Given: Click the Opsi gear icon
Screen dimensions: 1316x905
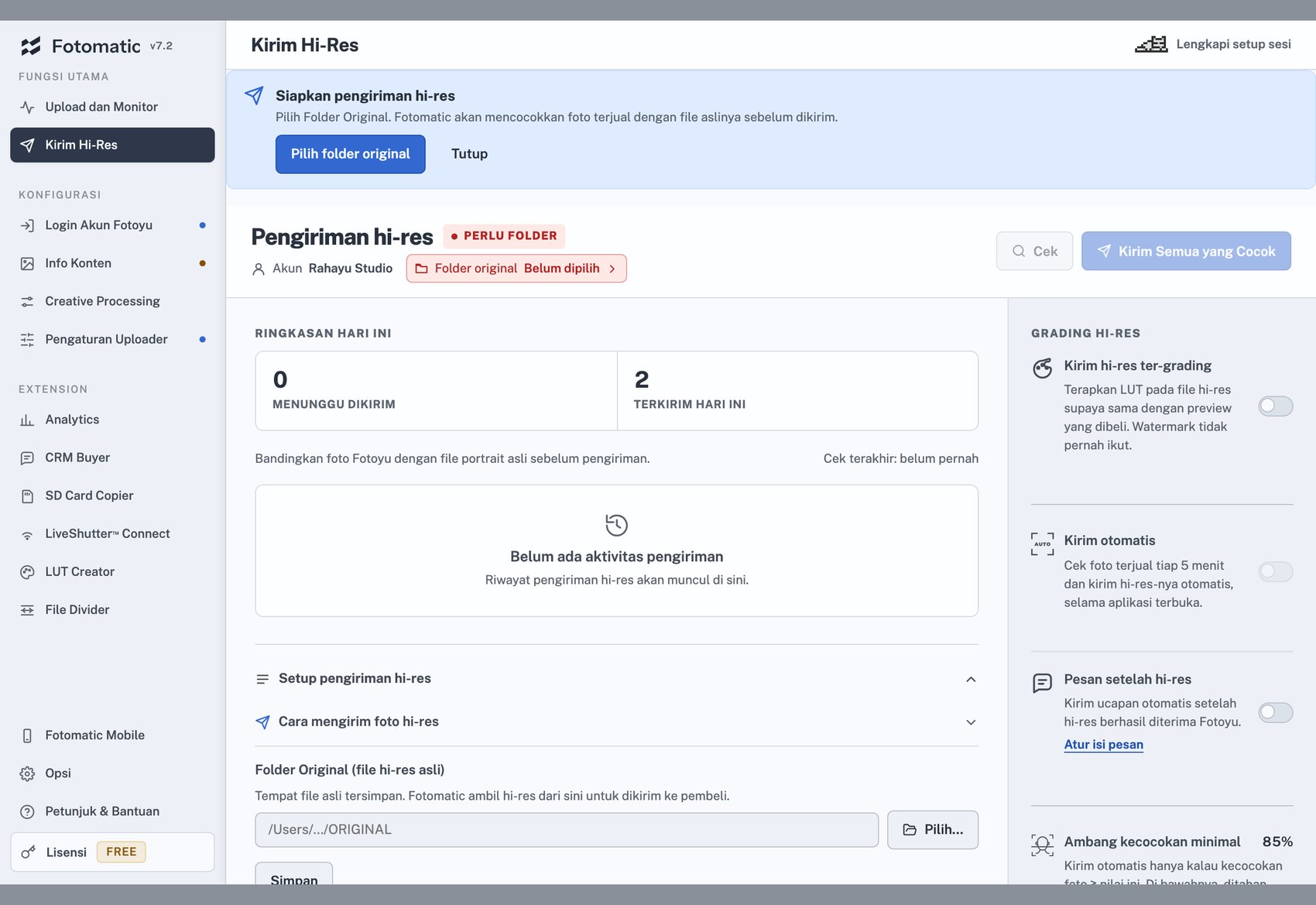Looking at the screenshot, I should point(27,773).
